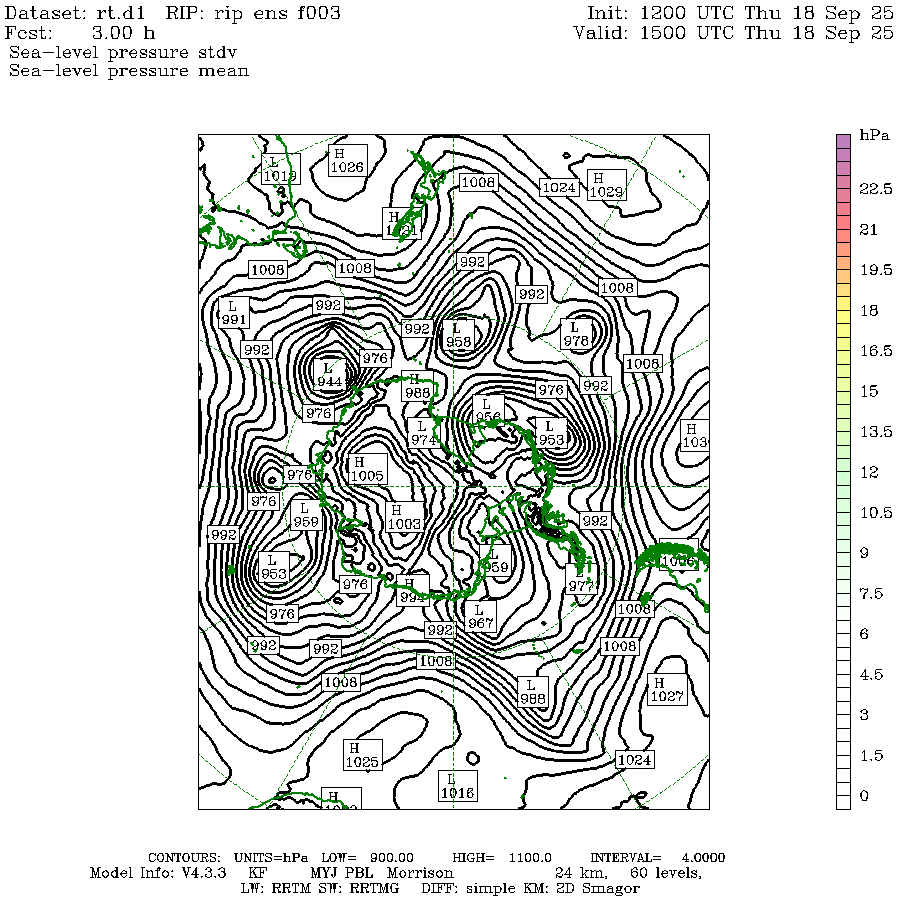Select the 7.5 color bar value
900x900 pixels.
[871, 593]
